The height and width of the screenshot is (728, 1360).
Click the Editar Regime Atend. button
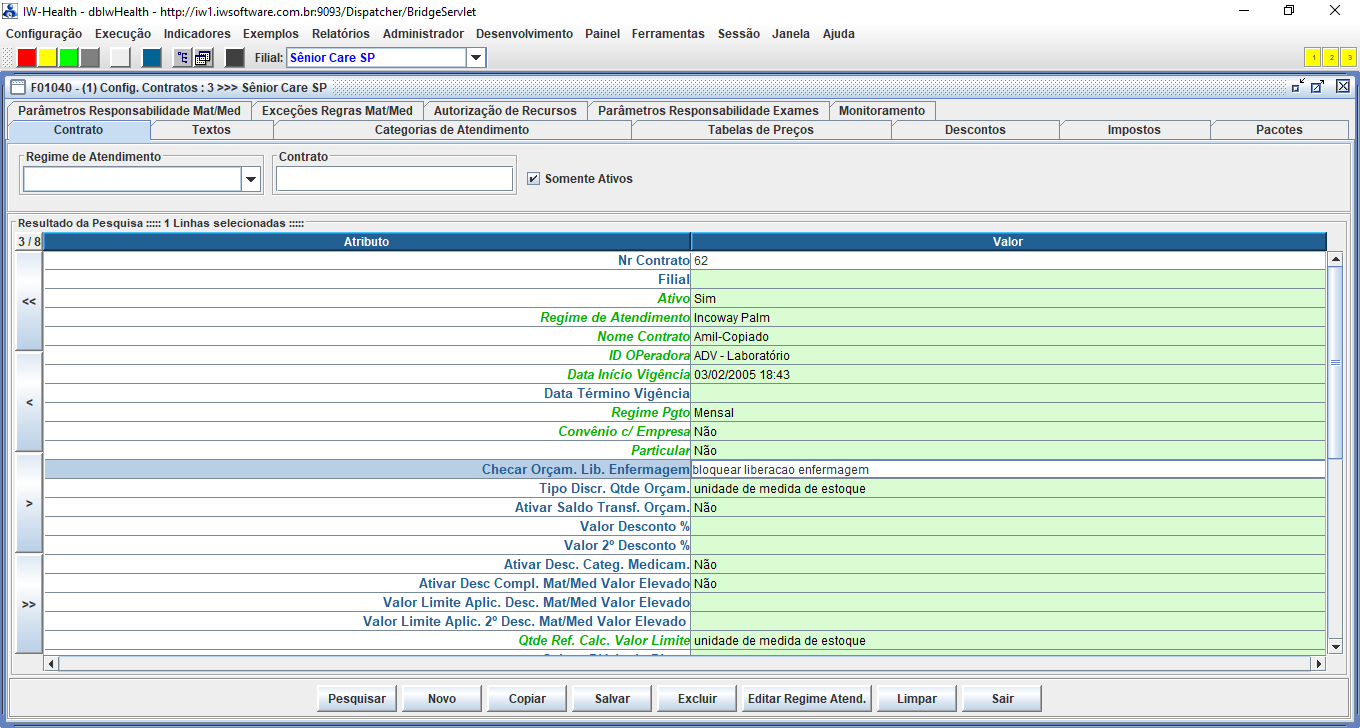pyautogui.click(x=807, y=699)
